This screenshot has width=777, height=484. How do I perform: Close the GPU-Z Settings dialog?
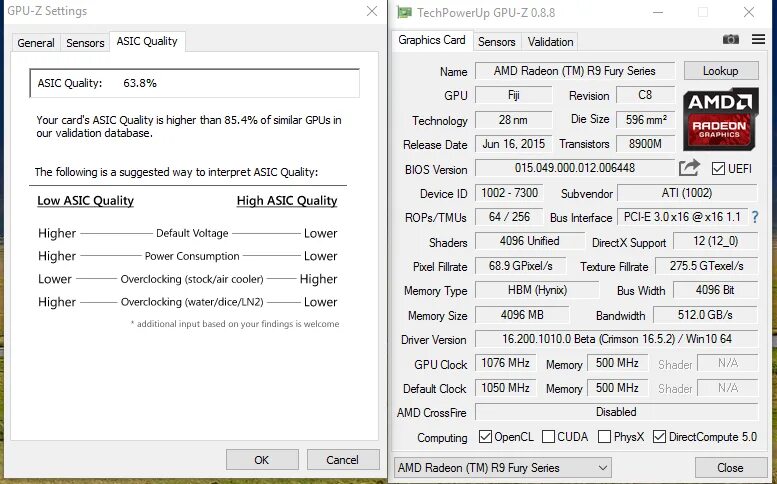coord(372,11)
